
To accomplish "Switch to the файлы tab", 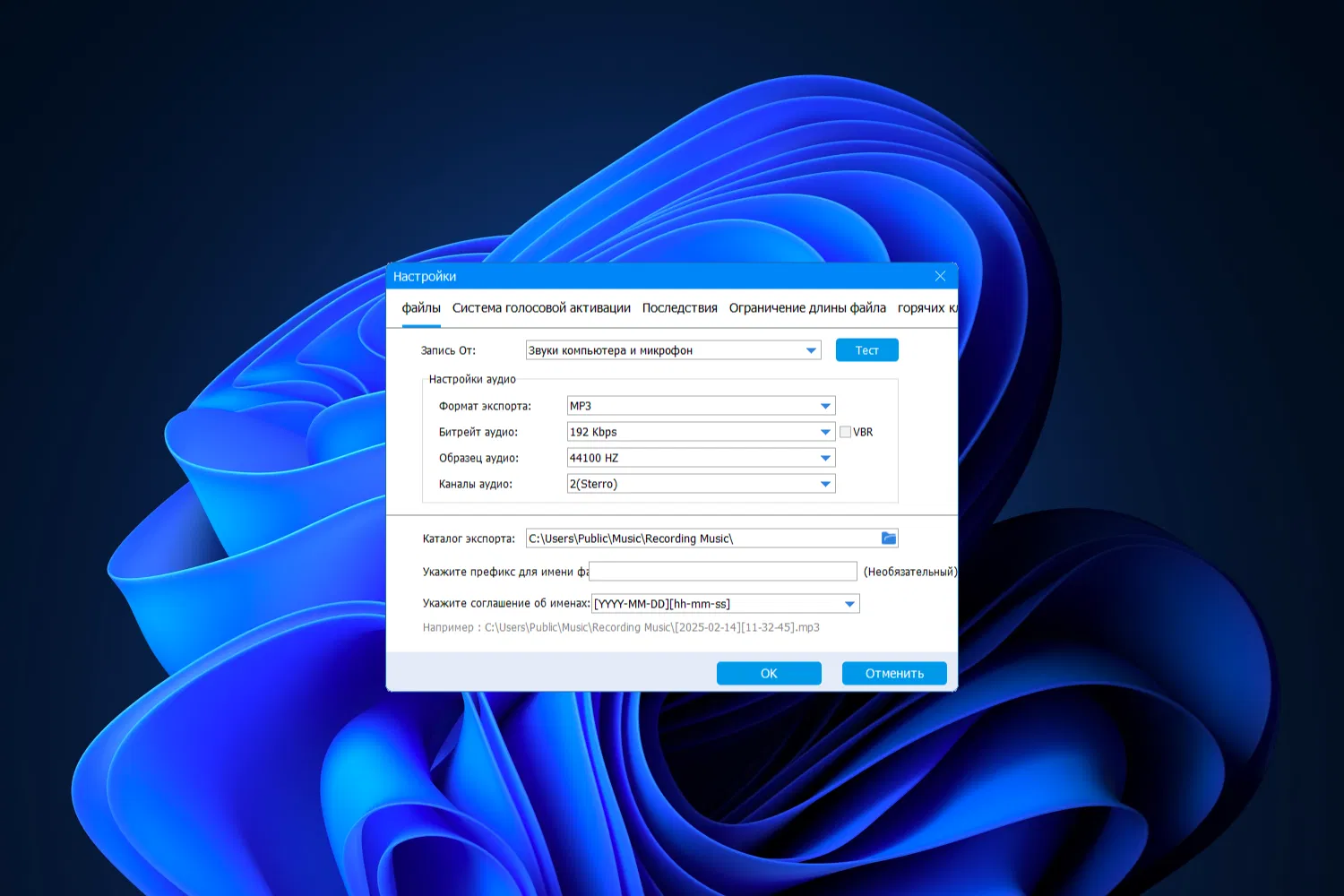I will point(421,308).
